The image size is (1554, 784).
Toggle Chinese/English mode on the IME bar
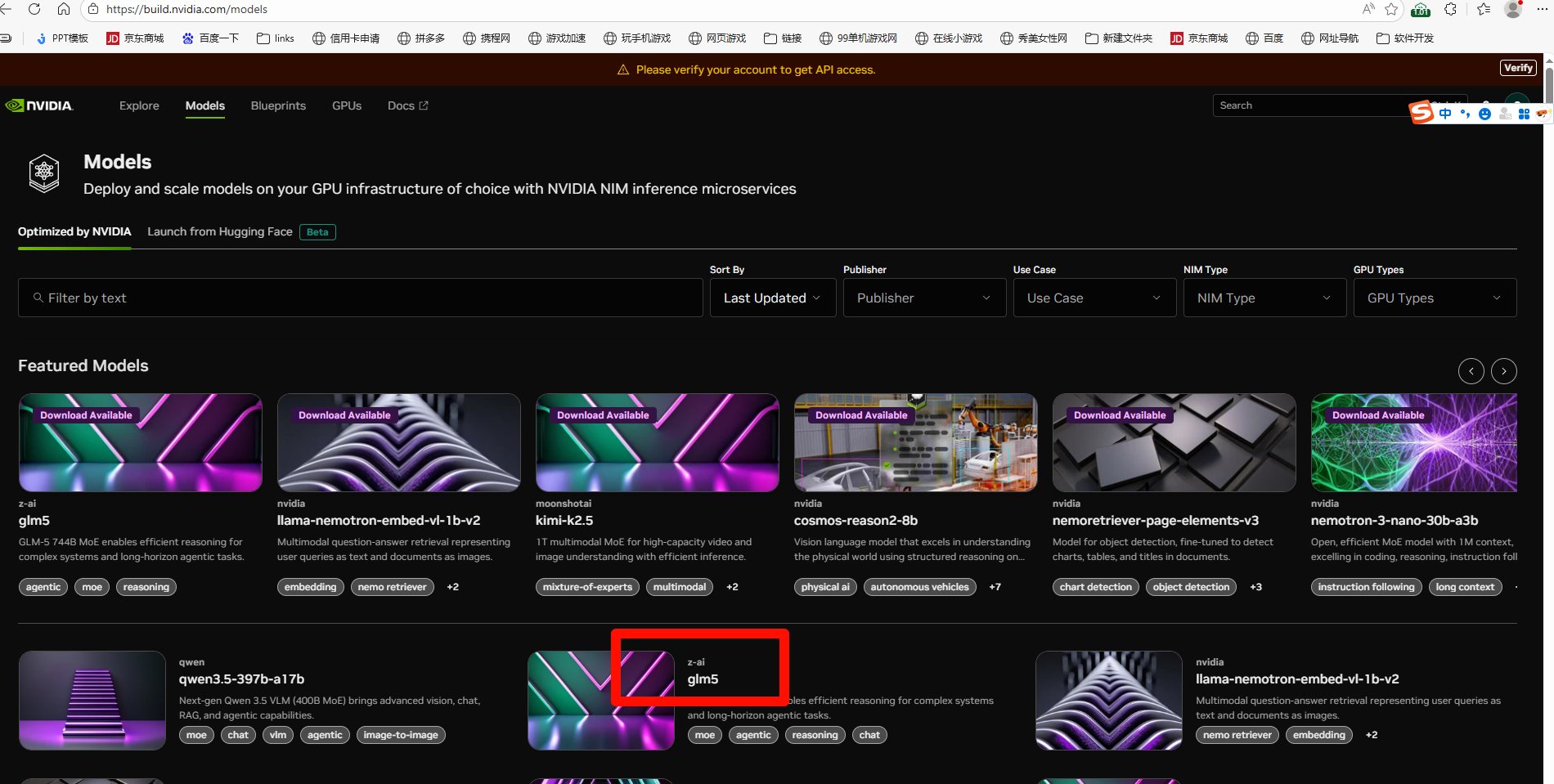coord(1445,114)
